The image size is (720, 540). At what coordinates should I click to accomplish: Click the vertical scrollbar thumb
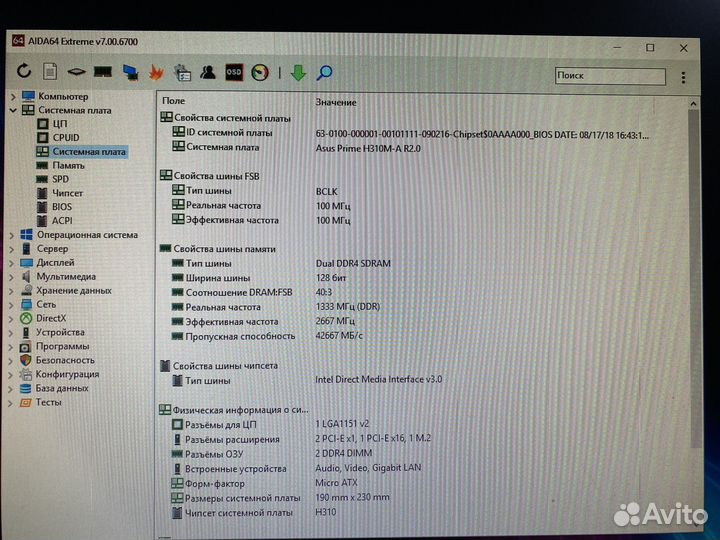[x=694, y=279]
